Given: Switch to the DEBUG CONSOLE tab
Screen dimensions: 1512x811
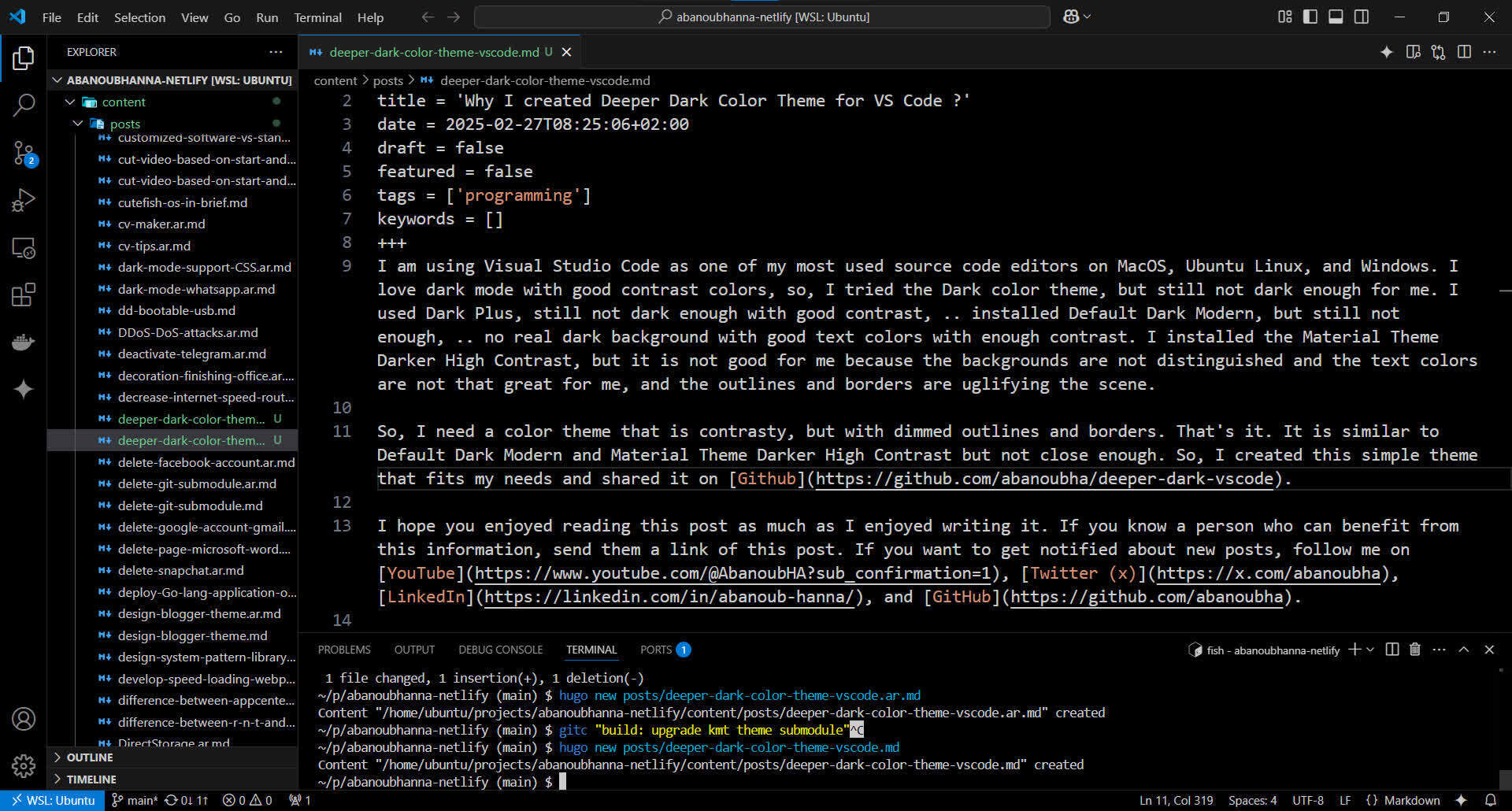Looking at the screenshot, I should [500, 650].
